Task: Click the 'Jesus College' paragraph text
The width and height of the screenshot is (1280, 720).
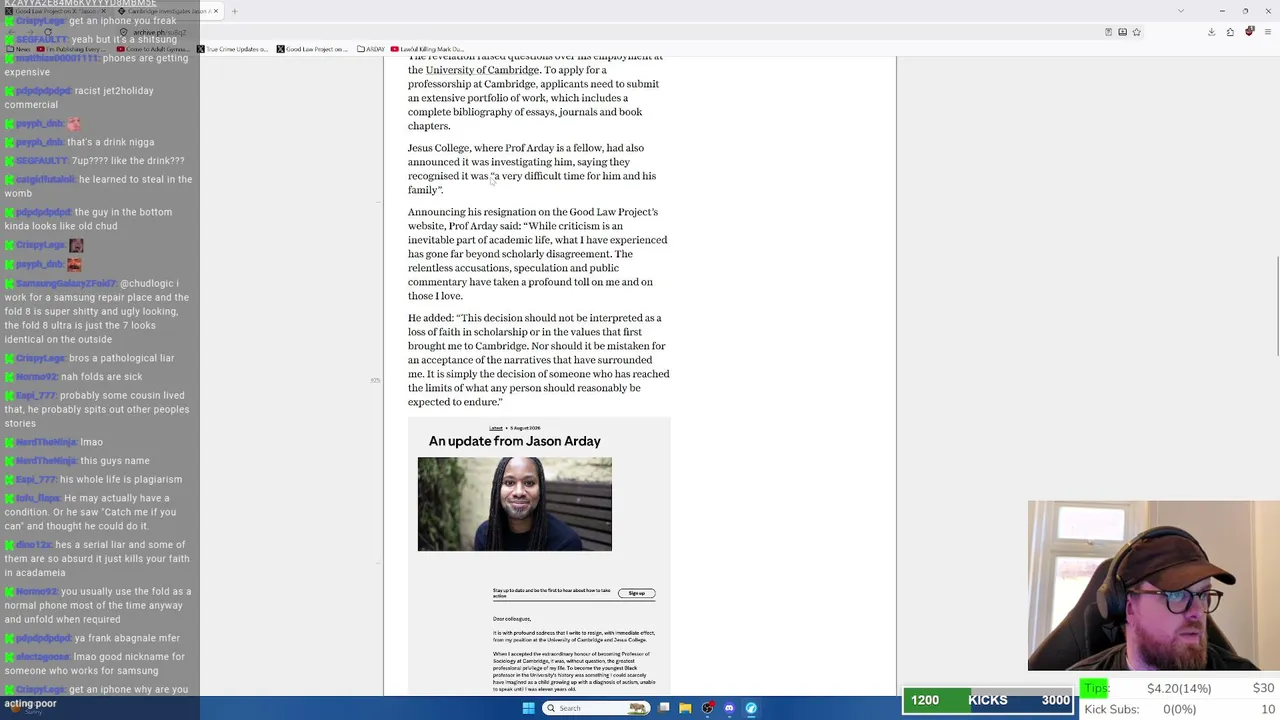Action: 532,169
